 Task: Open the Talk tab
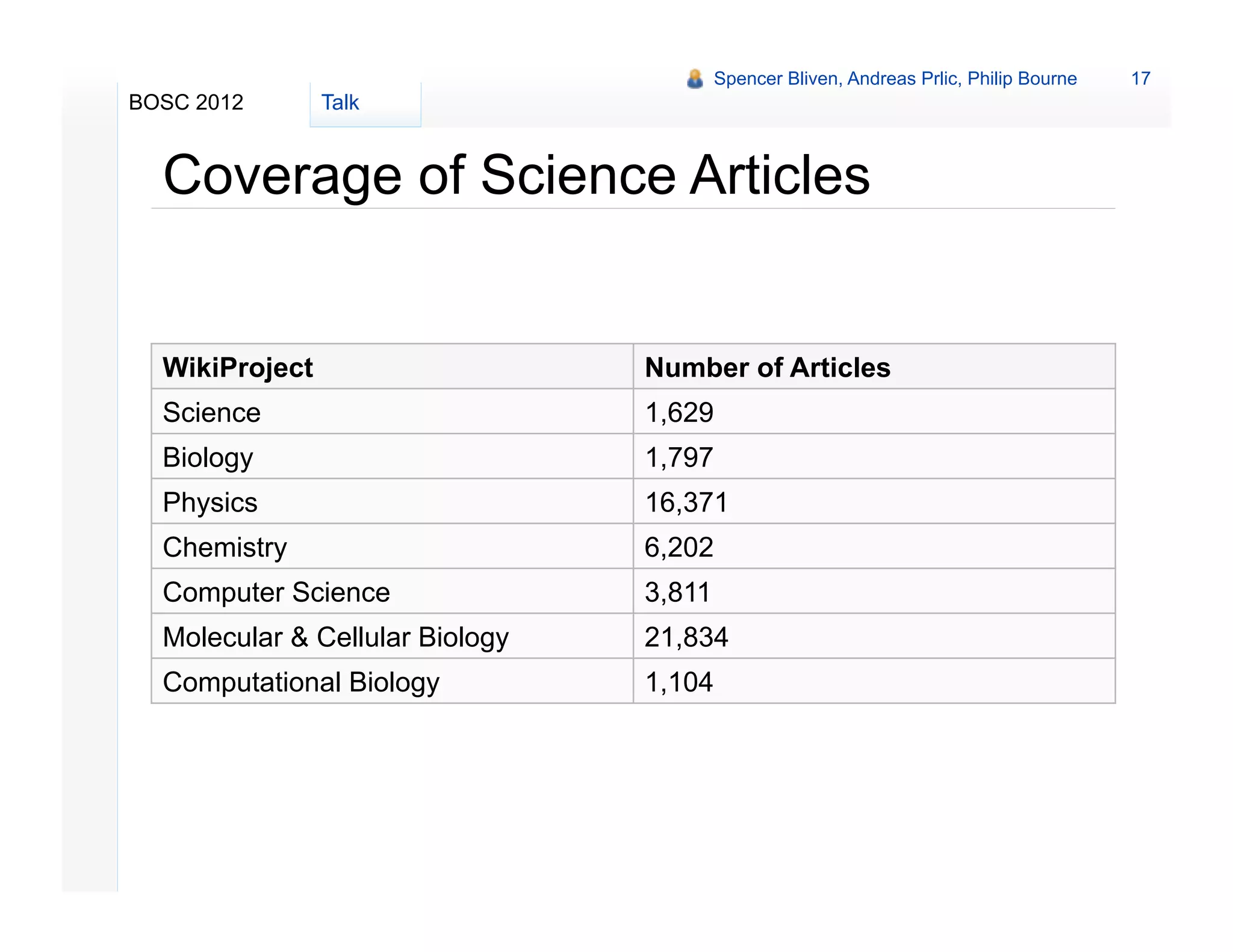(x=365, y=104)
